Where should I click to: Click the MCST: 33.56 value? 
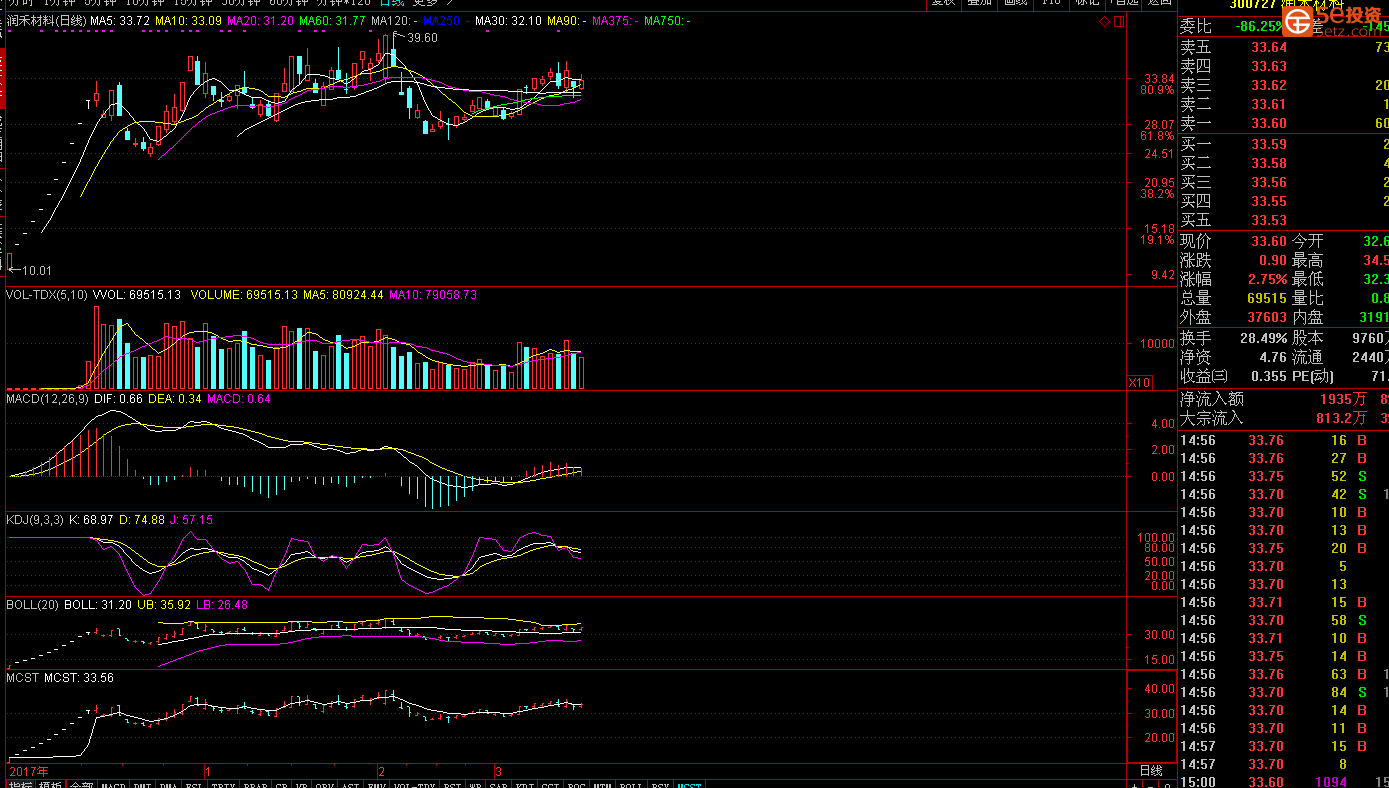coord(79,677)
